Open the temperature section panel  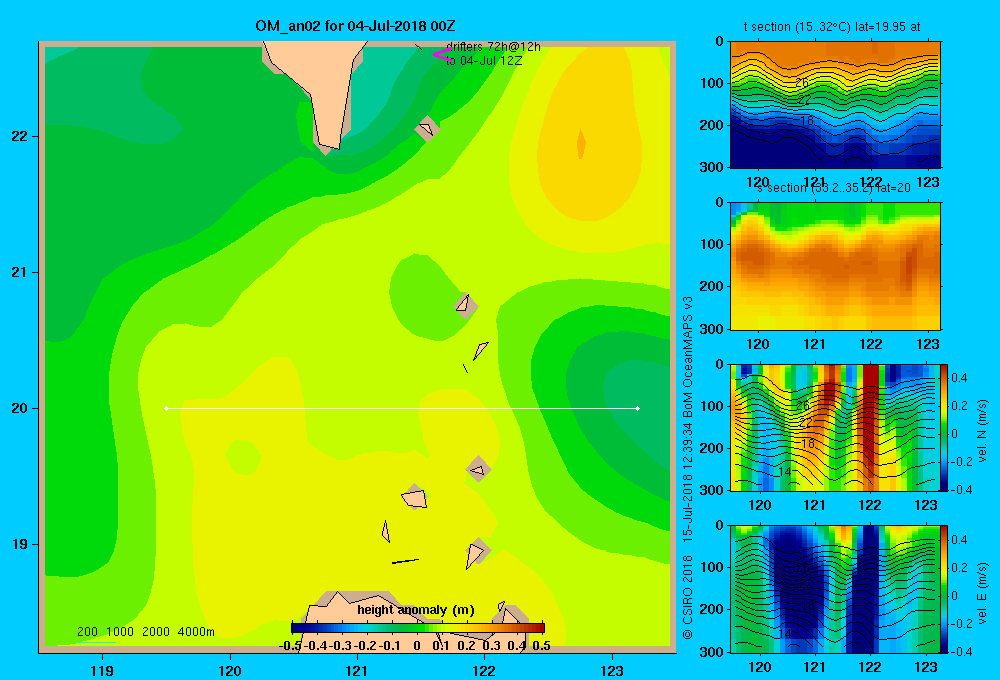835,105
